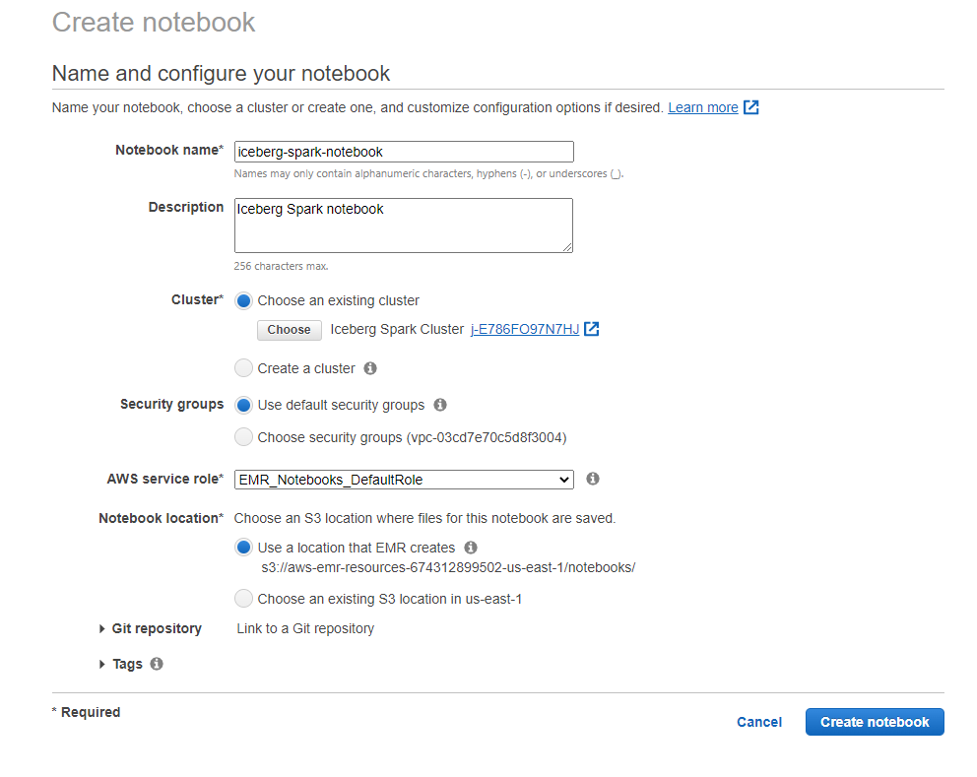Click the info icon next to Tags
977x777 pixels.
pyautogui.click(x=157, y=663)
